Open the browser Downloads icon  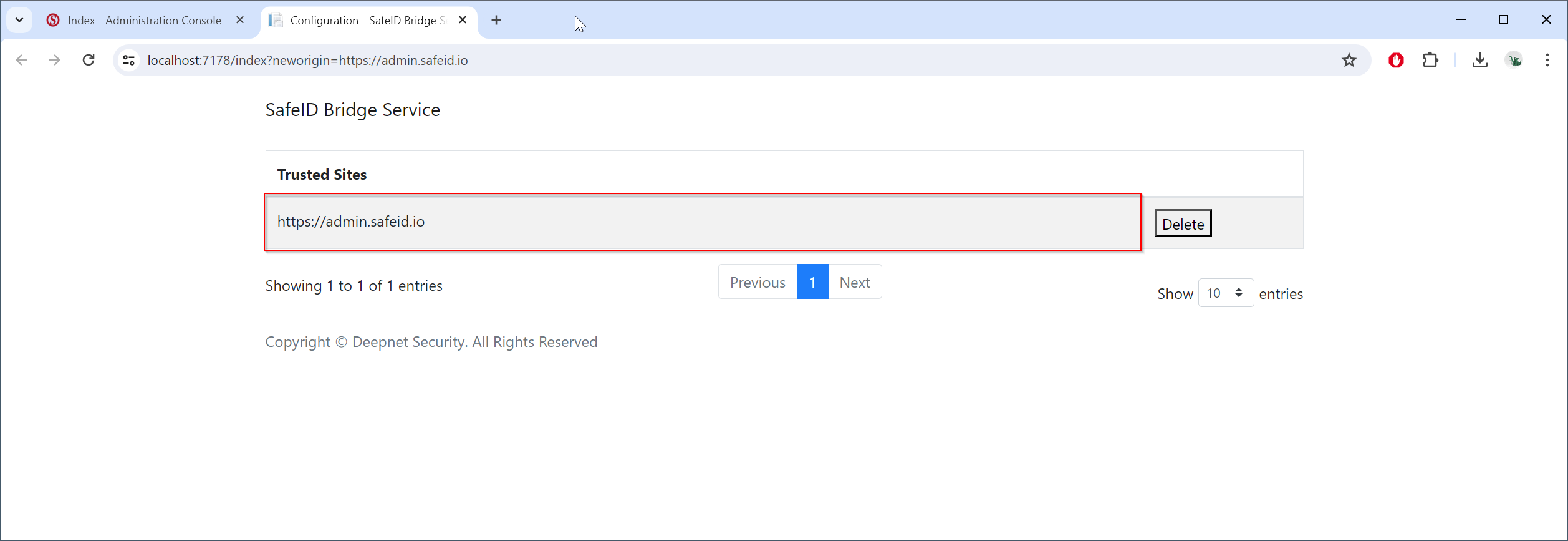tap(1479, 60)
